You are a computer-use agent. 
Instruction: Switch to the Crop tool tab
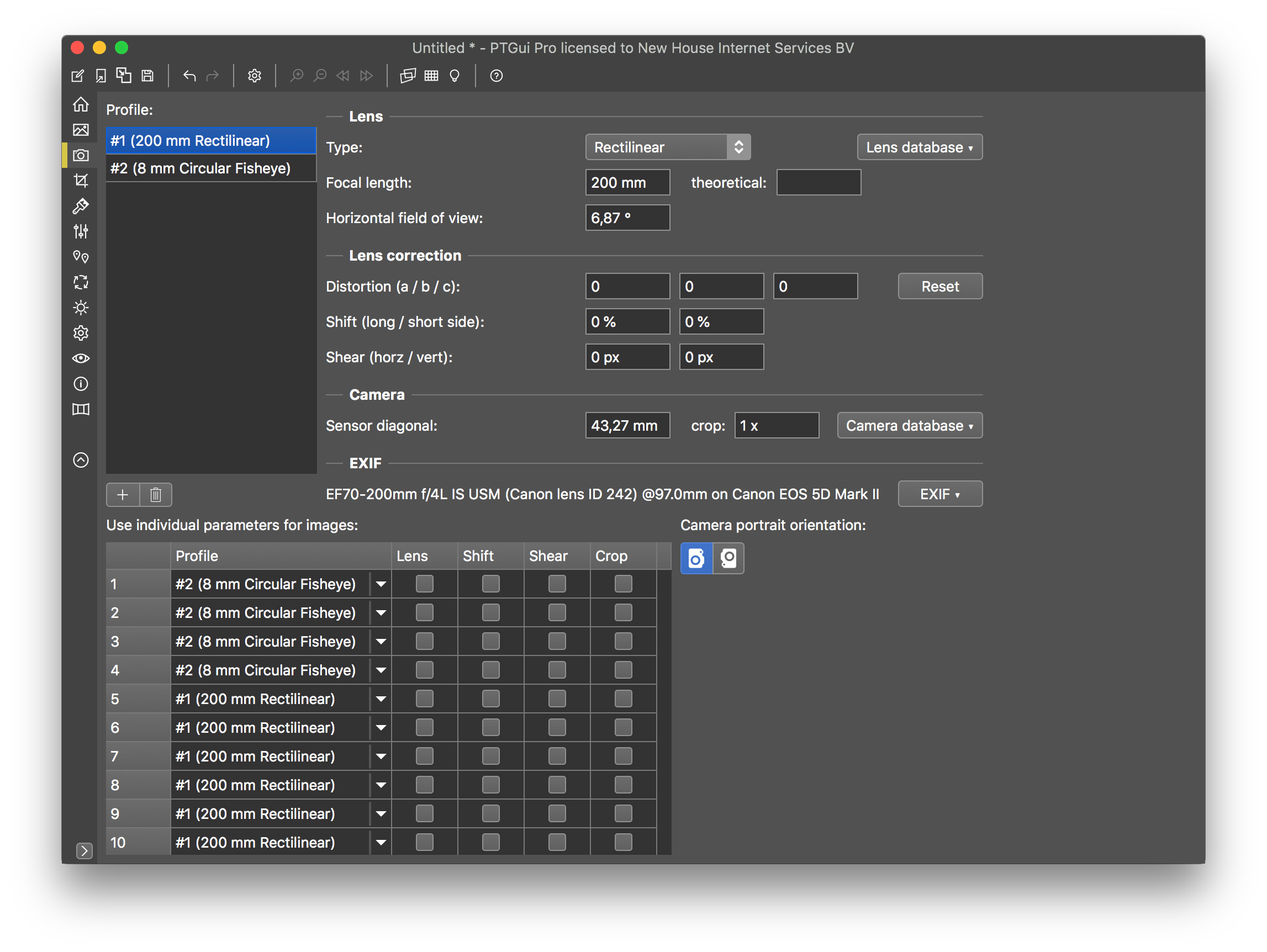[x=81, y=181]
